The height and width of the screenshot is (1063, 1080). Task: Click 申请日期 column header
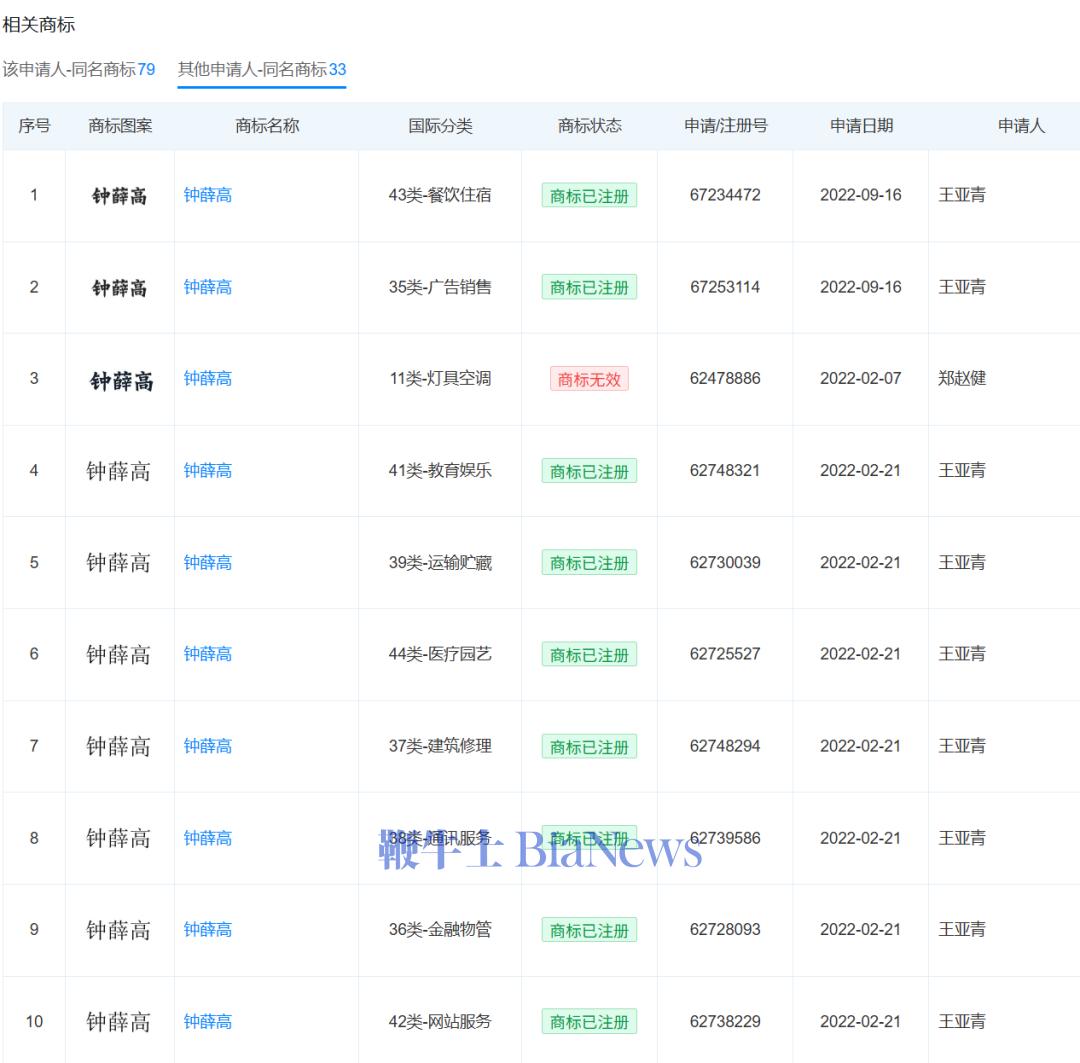[861, 126]
